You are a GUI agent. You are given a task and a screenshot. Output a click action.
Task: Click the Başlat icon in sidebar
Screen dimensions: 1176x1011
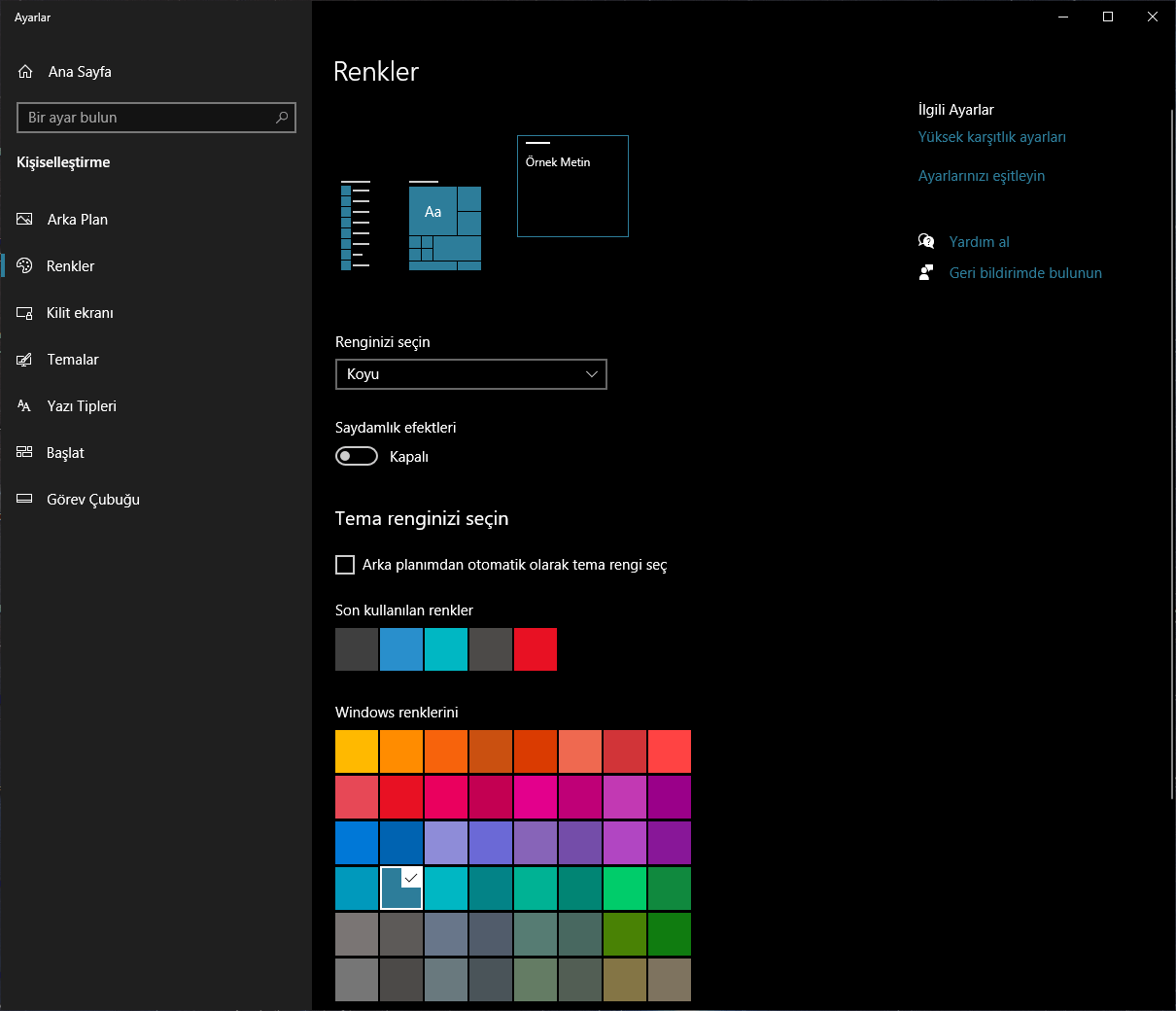coord(25,453)
